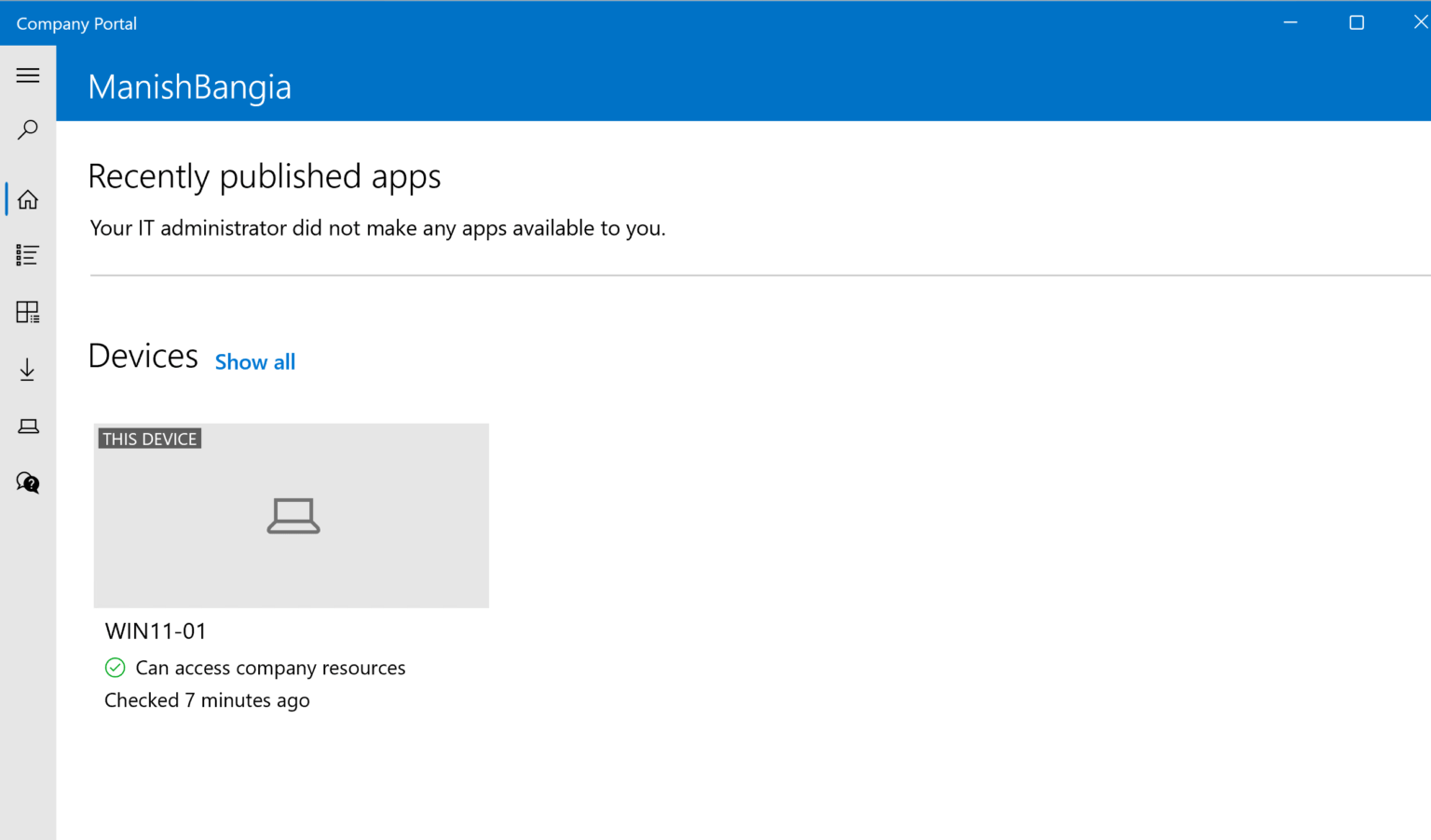This screenshot has height=840, width=1431.
Task: Click the ManishBangia account header
Action: point(189,87)
